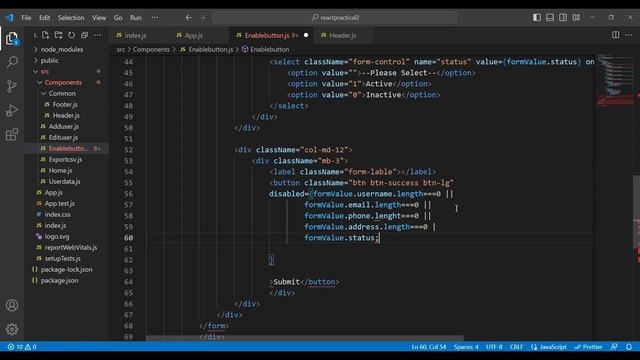
Task: Refresh the explorer tree
Action: 71,36
